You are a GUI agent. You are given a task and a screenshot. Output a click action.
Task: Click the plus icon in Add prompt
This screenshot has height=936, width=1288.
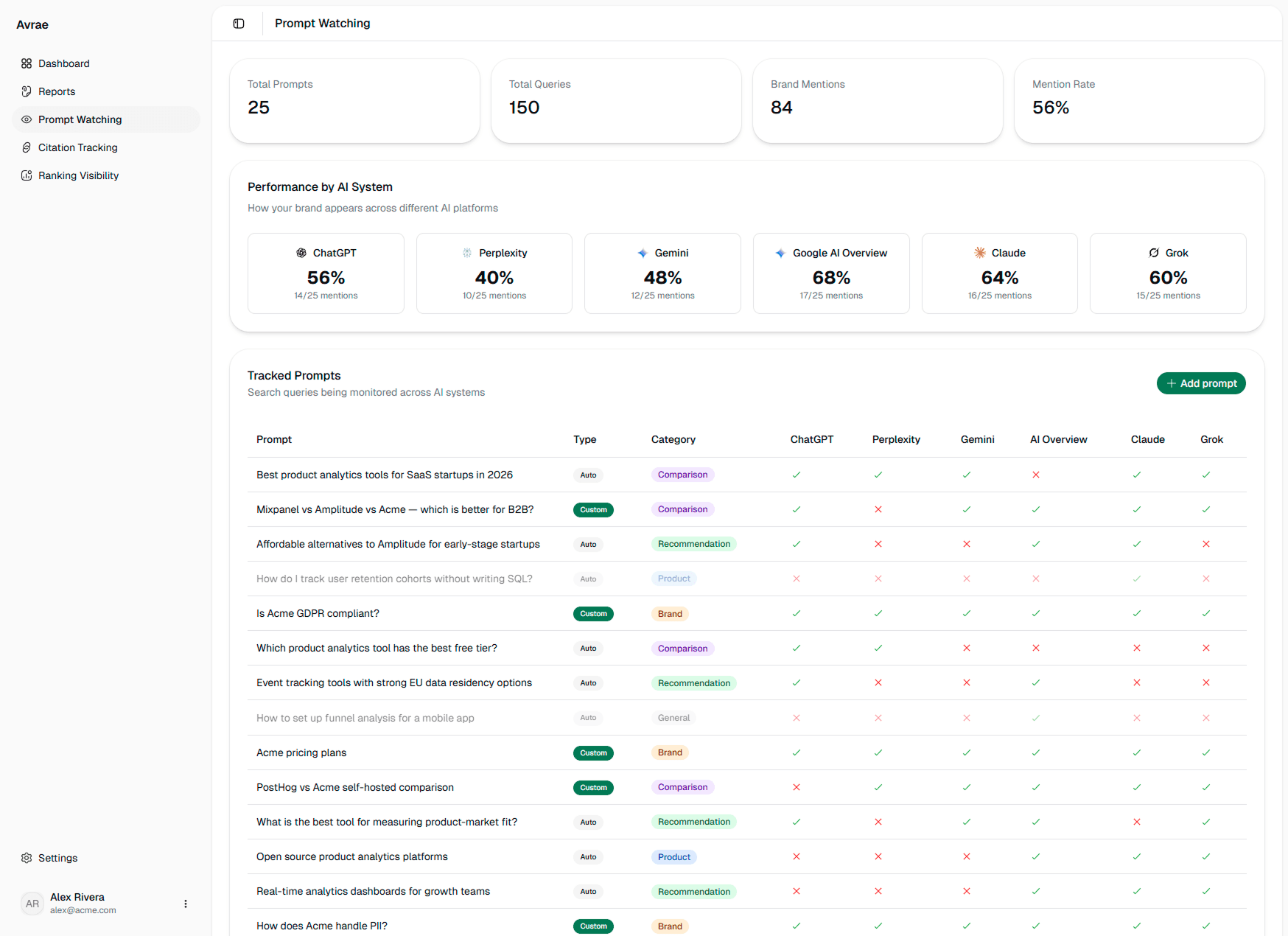tap(1172, 383)
